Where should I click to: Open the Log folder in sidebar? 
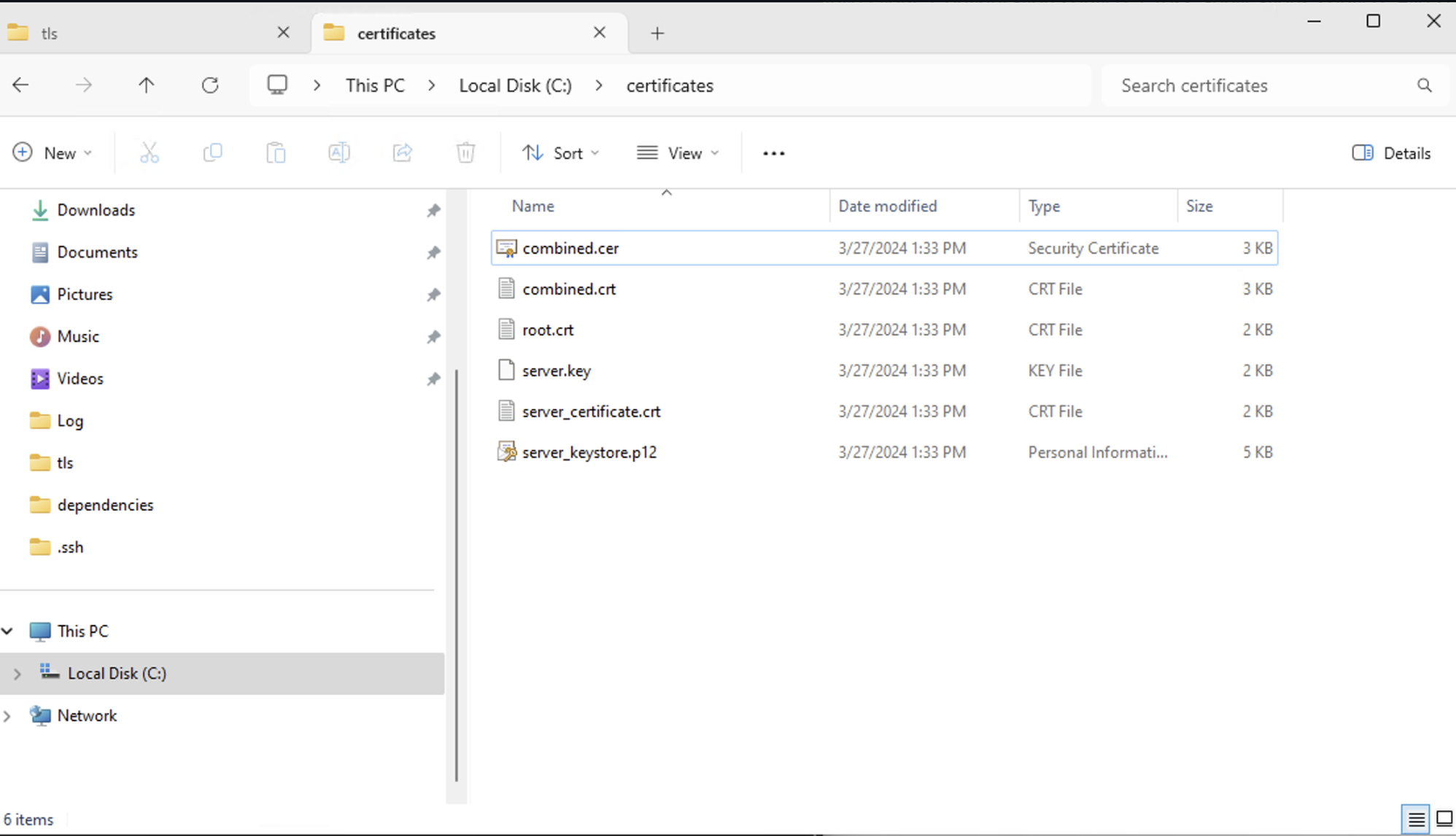click(70, 421)
